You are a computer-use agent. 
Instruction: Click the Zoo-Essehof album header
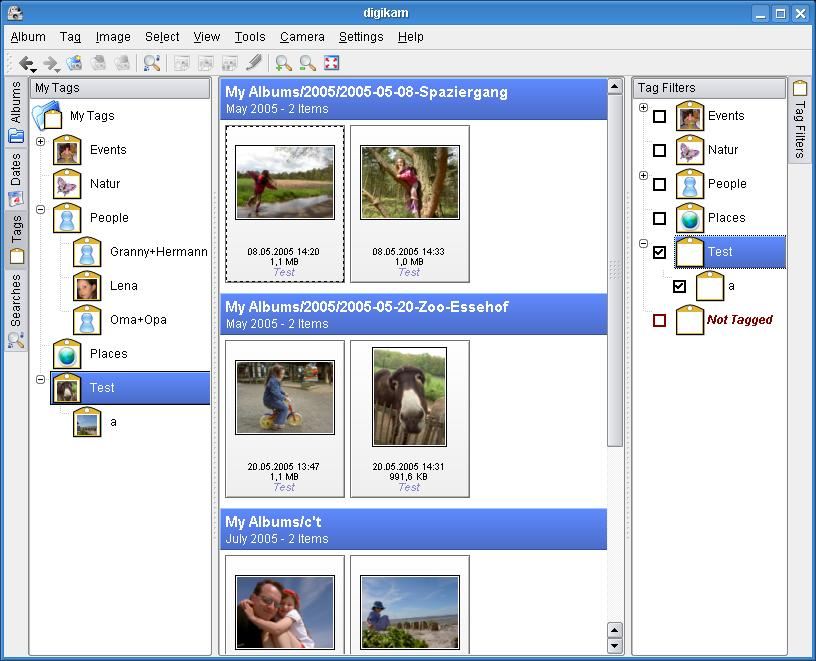pyautogui.click(x=414, y=314)
